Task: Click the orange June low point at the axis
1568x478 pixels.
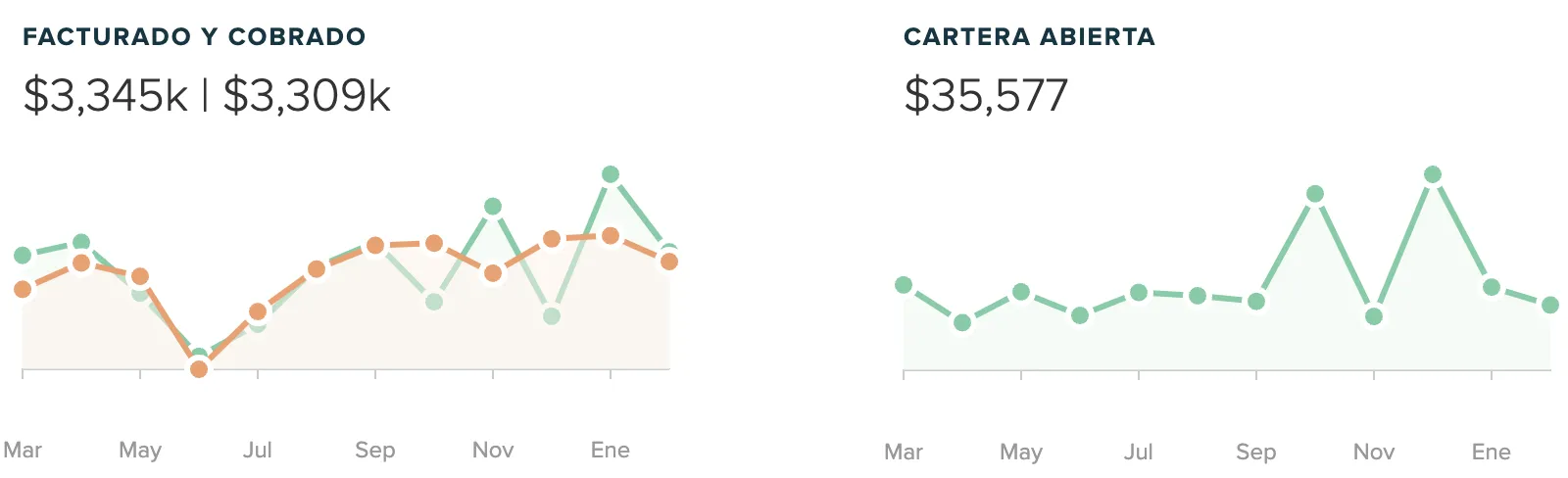Action: [199, 368]
